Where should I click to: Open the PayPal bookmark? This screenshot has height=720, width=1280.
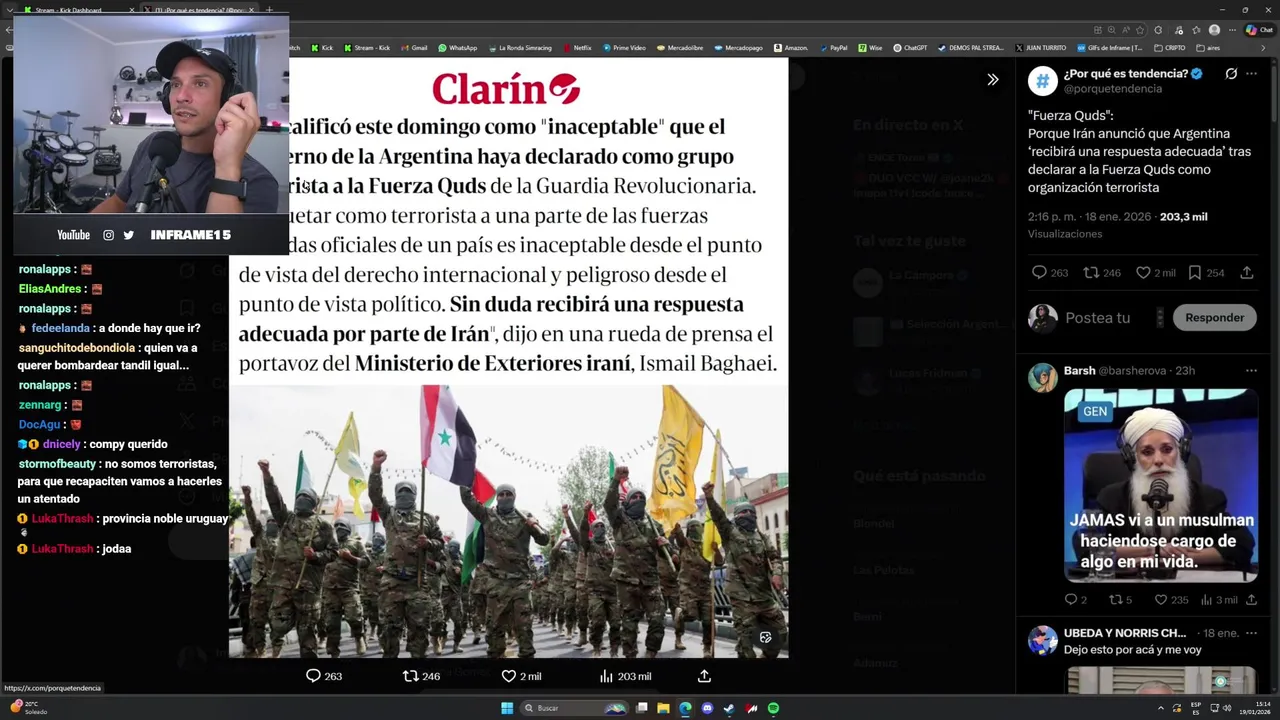(833, 47)
